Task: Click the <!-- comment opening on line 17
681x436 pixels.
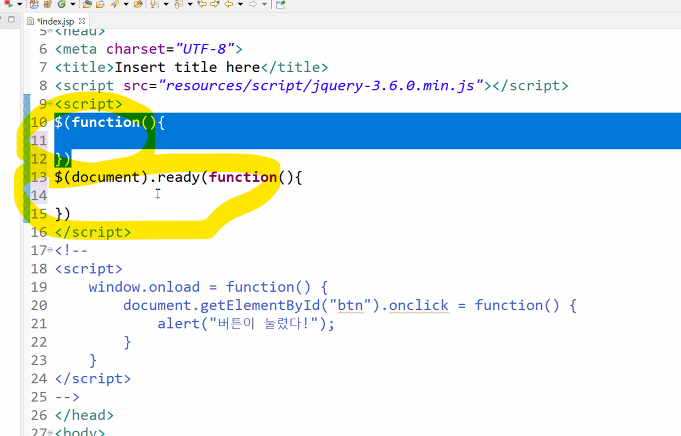Action: [x=71, y=250]
